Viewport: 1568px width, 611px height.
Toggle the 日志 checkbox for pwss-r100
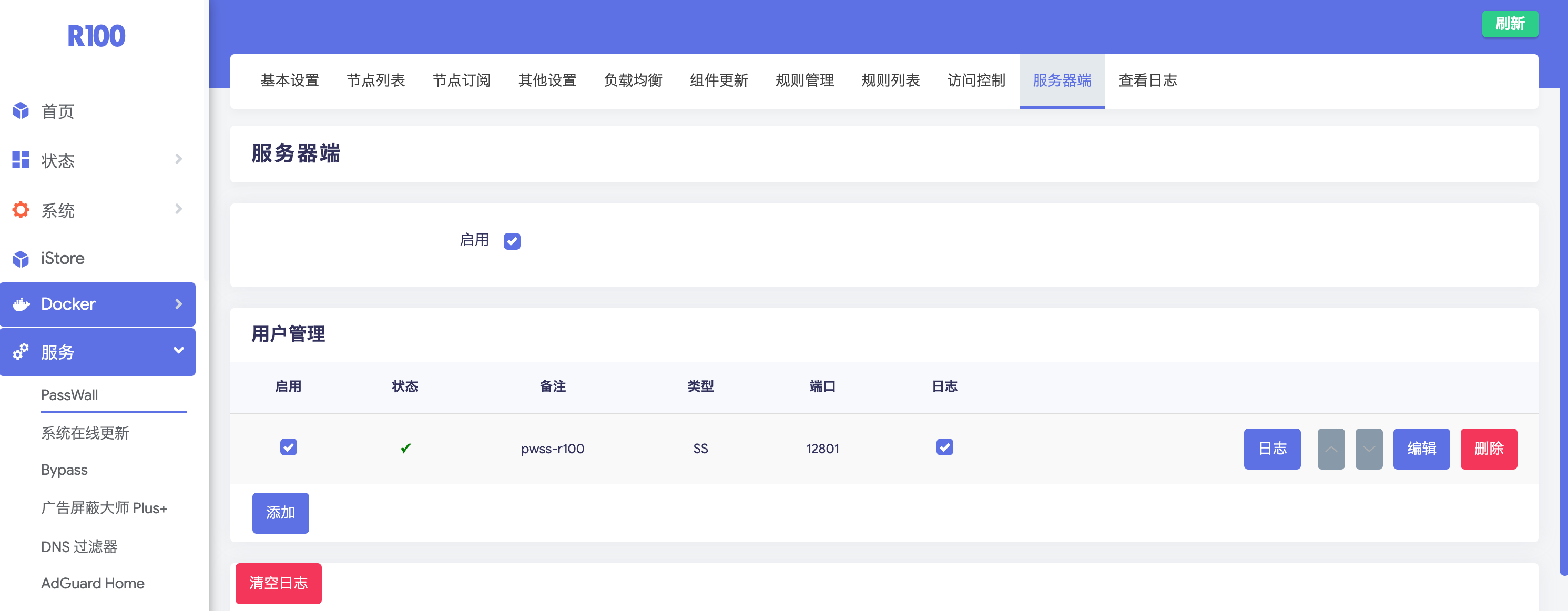point(944,447)
